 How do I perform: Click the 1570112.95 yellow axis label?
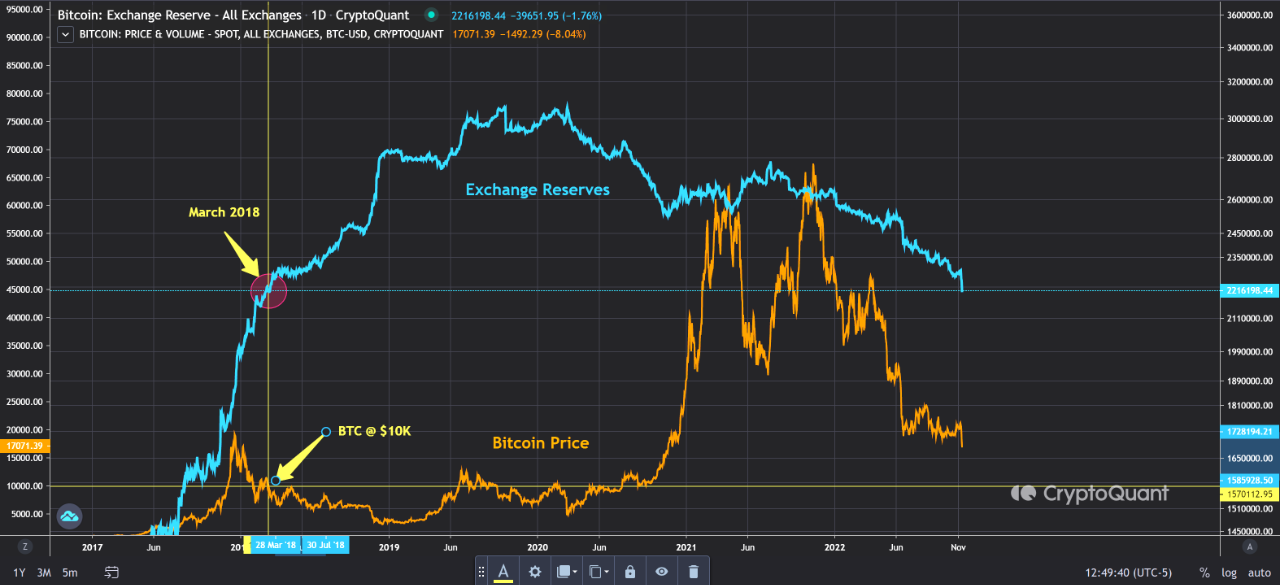[1250, 494]
